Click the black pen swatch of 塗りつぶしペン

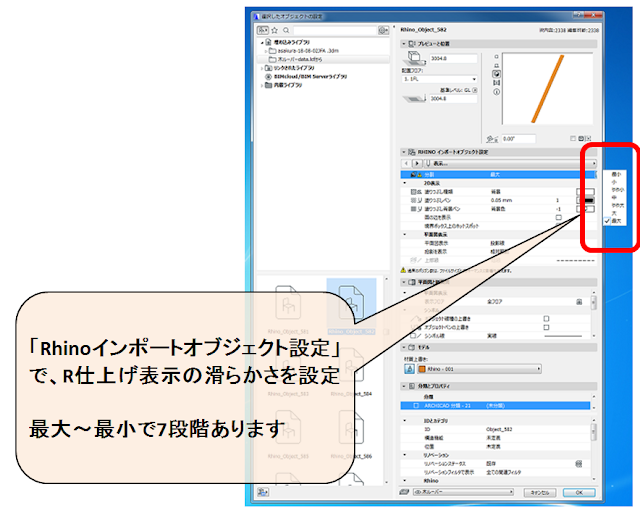click(x=585, y=200)
